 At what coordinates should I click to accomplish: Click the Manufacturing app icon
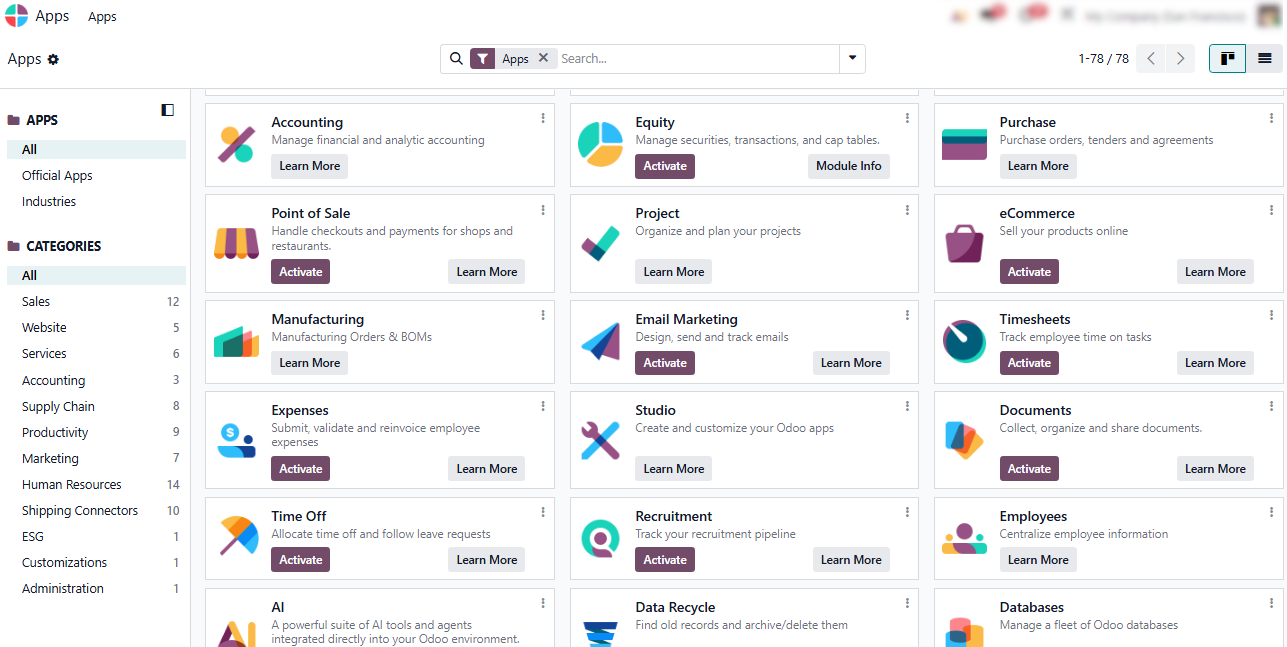(x=237, y=341)
